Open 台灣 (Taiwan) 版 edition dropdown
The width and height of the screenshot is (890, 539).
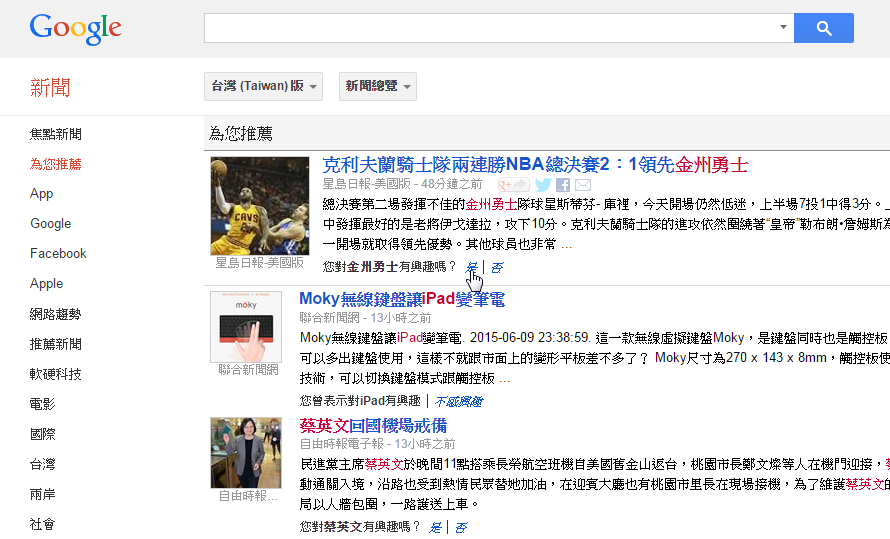(x=263, y=86)
